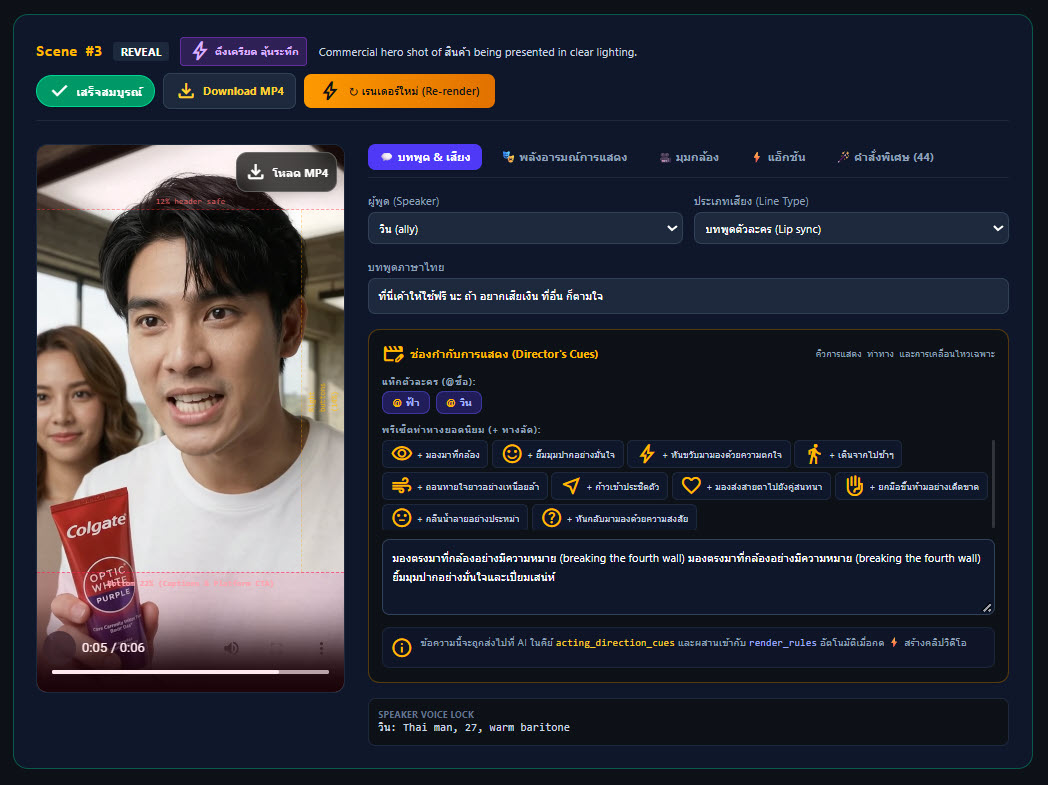Click into the Director's Cues textarea

[688, 577]
